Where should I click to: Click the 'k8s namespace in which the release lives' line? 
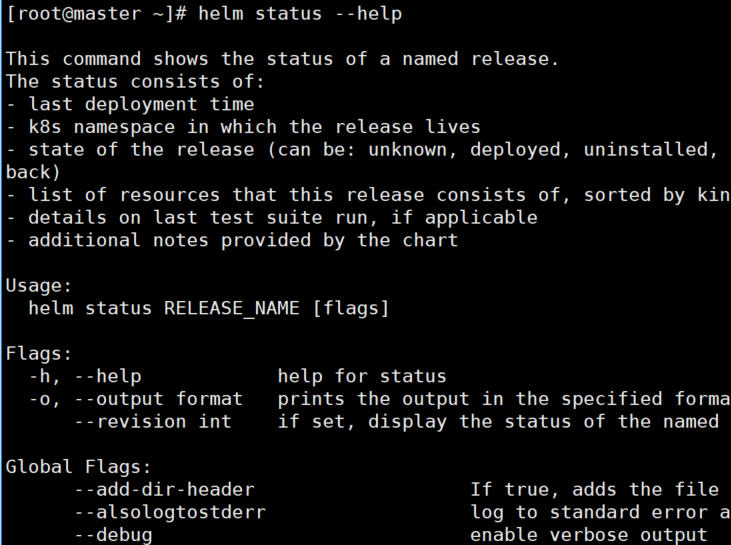pos(243,127)
